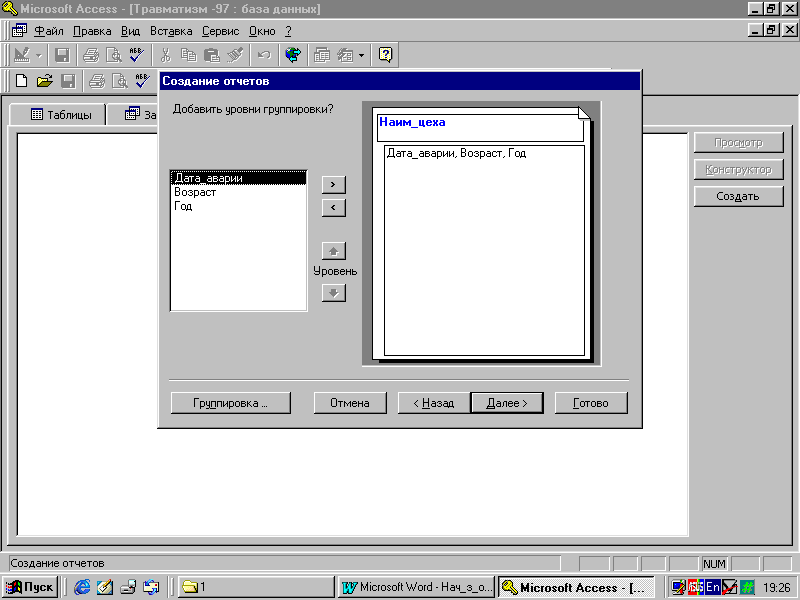
Task: Click the < Назад button
Action: click(x=434, y=403)
